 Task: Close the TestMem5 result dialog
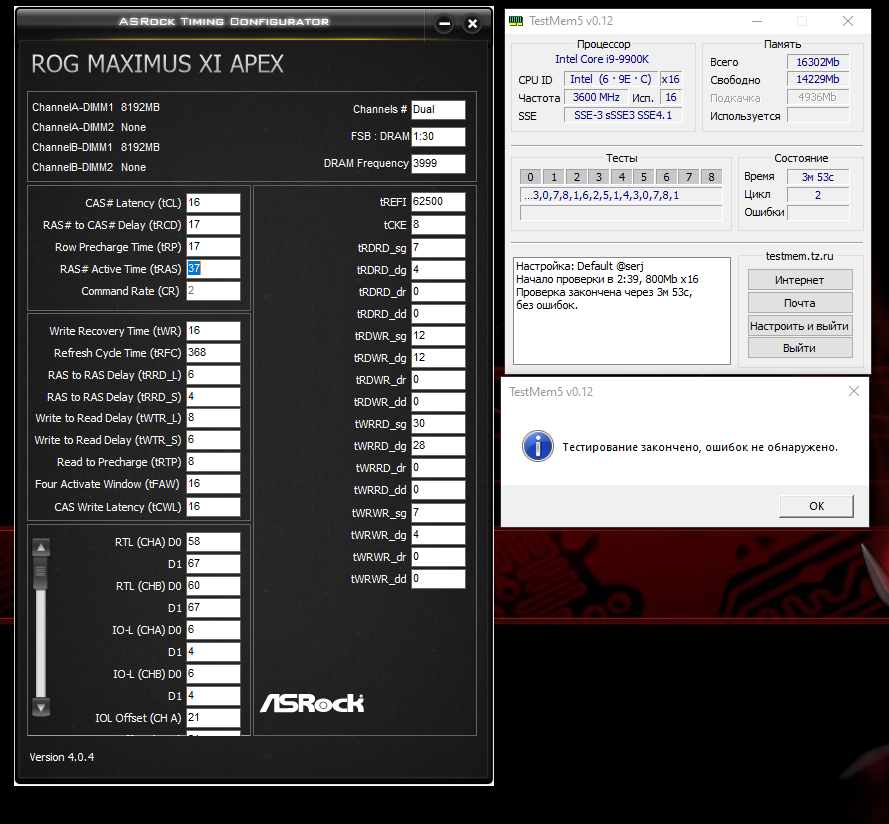(x=854, y=391)
